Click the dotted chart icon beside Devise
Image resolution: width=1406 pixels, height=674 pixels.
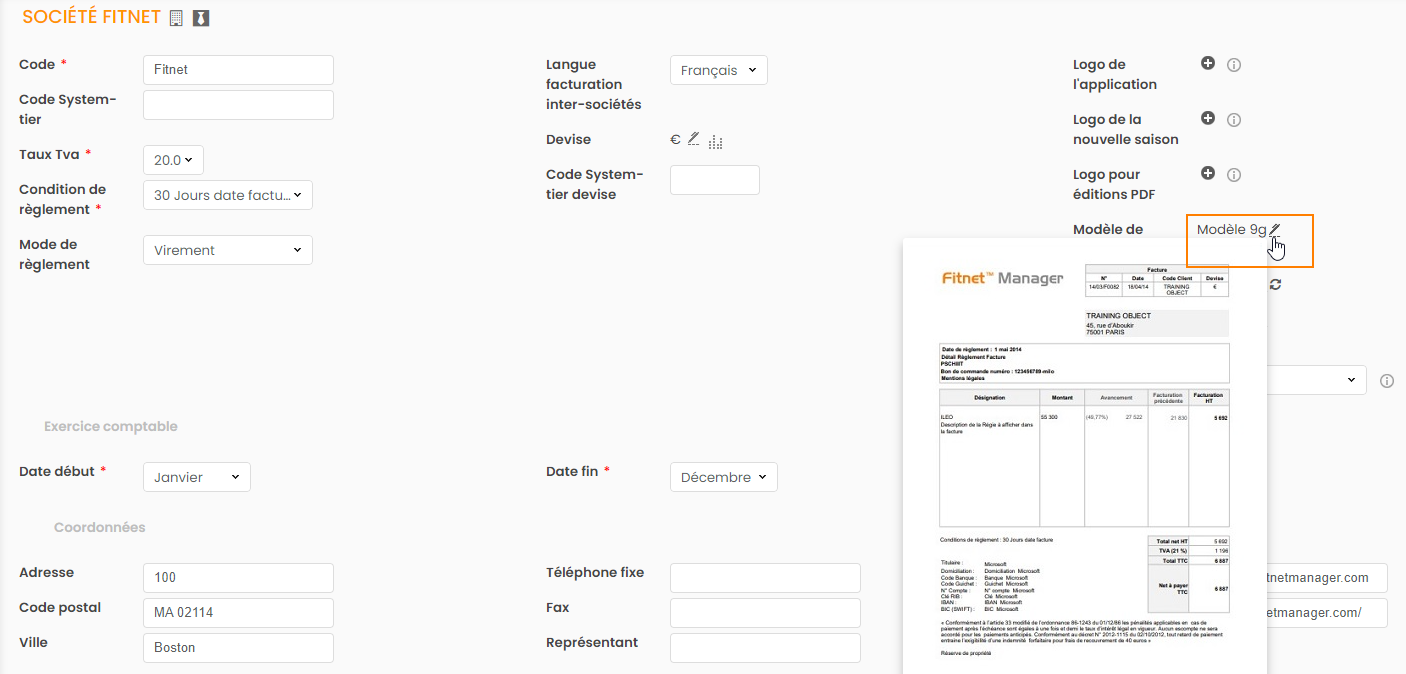tap(715, 142)
